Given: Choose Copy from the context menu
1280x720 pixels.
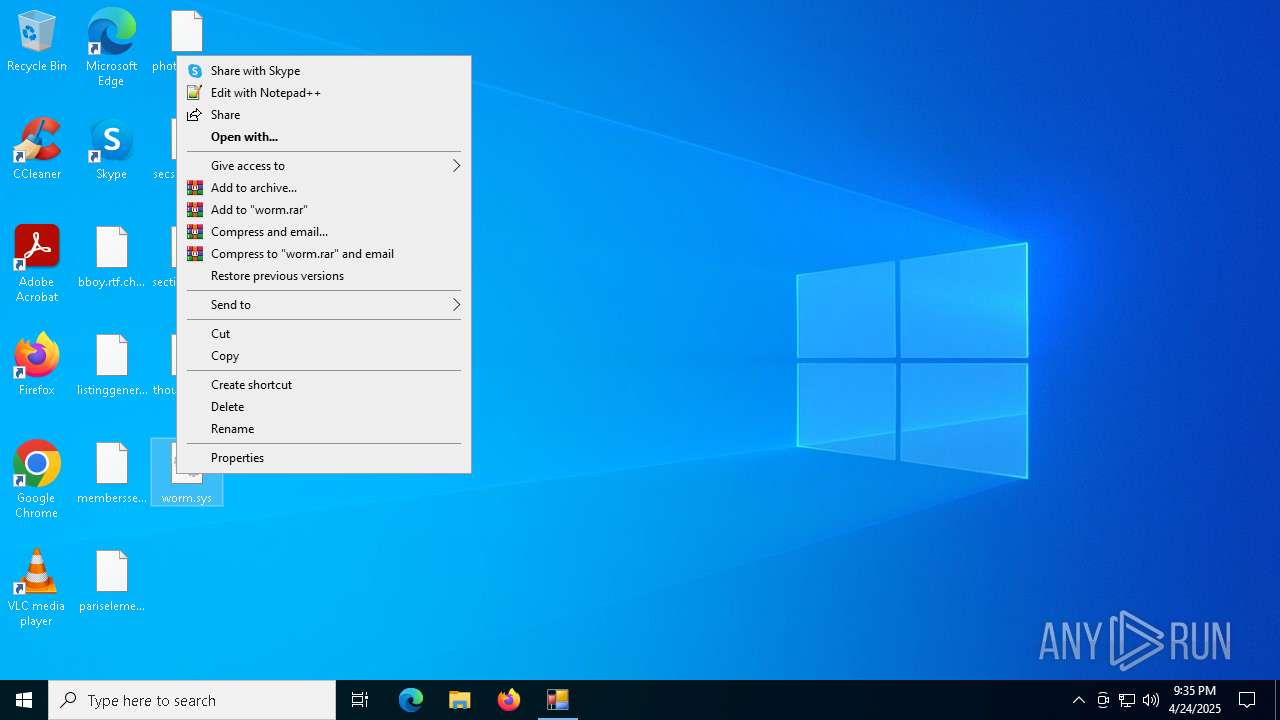Looking at the screenshot, I should pyautogui.click(x=324, y=356).
